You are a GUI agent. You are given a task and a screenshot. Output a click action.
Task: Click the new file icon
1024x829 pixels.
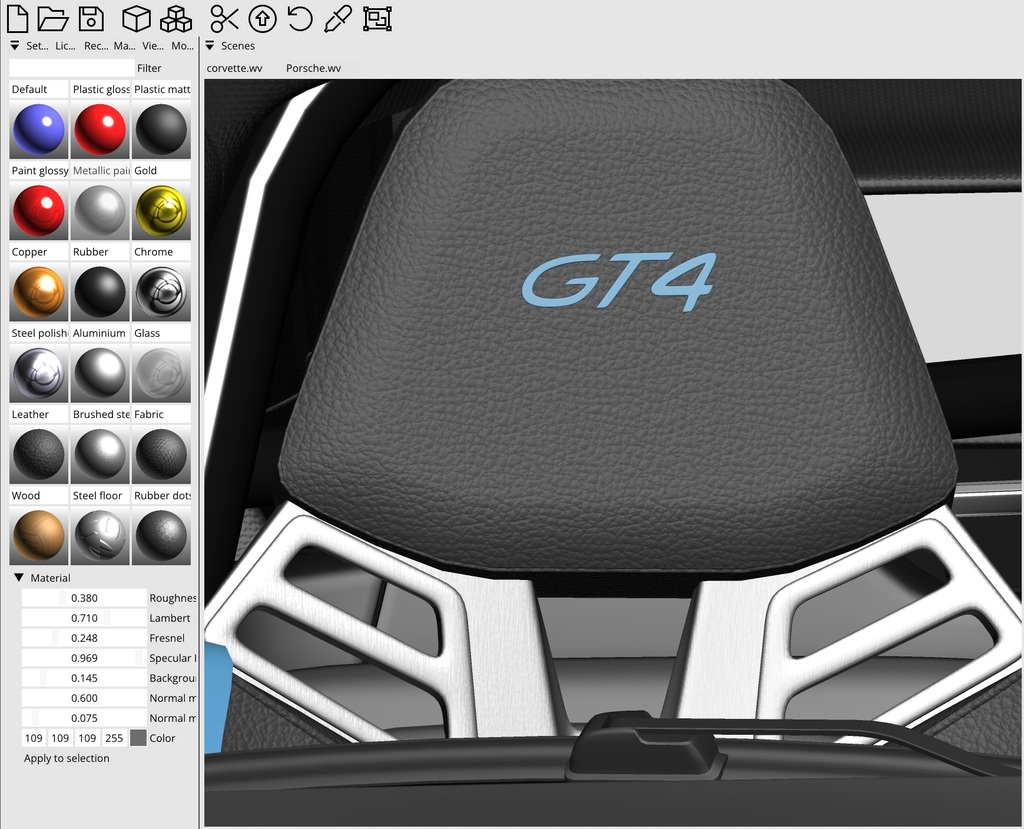[x=18, y=18]
